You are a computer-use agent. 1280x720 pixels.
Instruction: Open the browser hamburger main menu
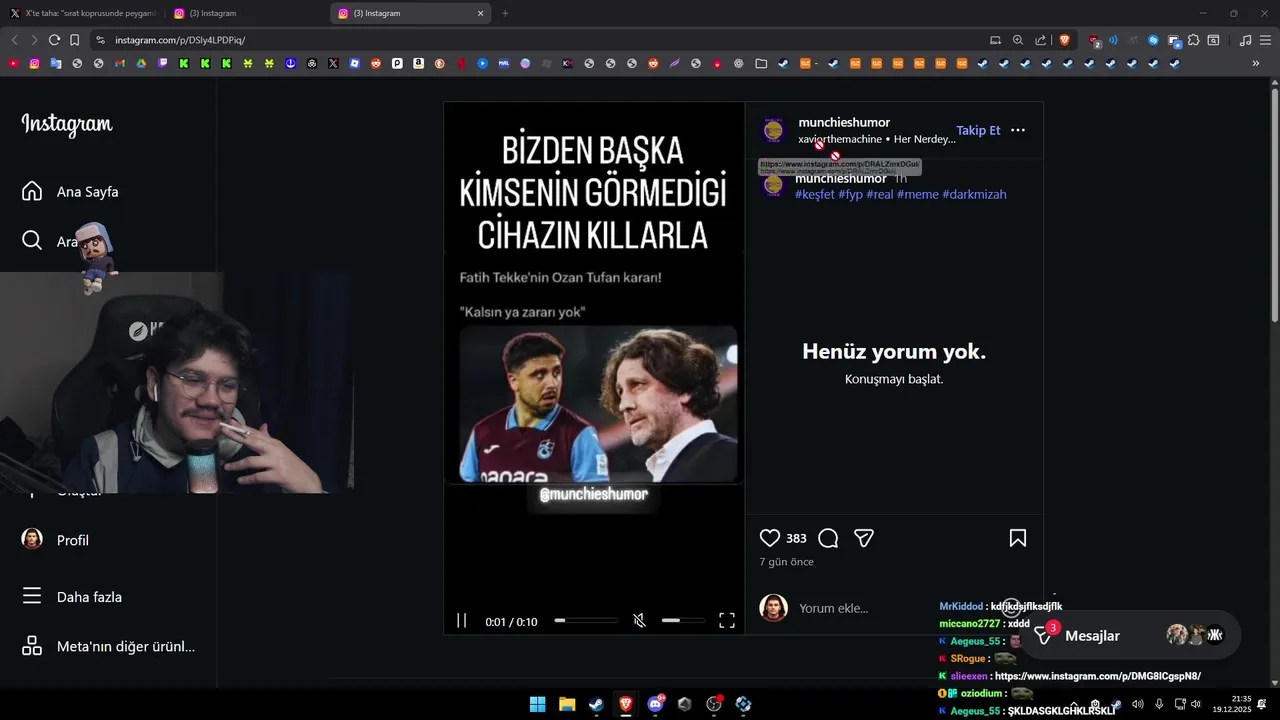coord(1266,40)
